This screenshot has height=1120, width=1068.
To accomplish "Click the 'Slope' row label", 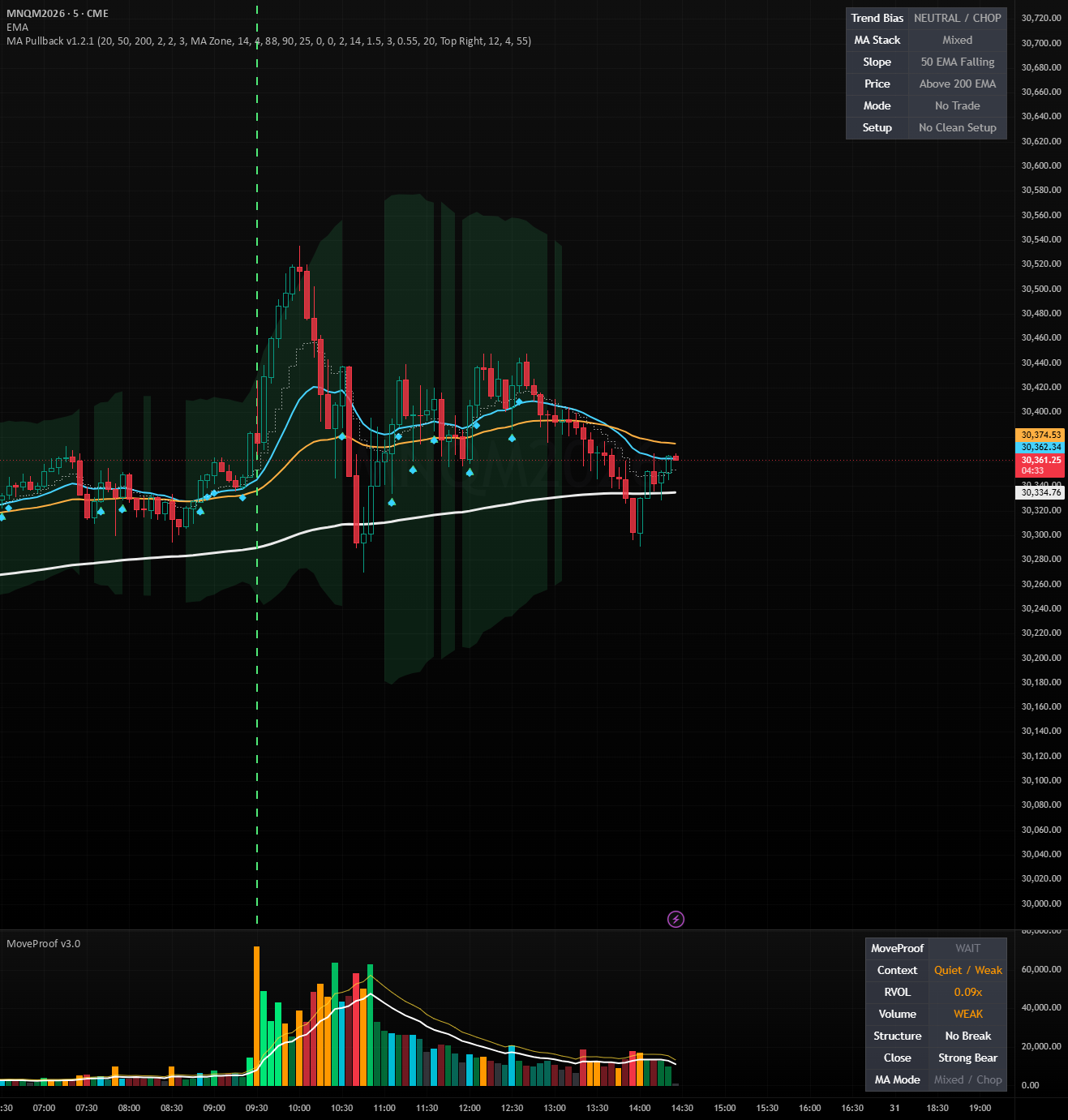I will point(877,62).
